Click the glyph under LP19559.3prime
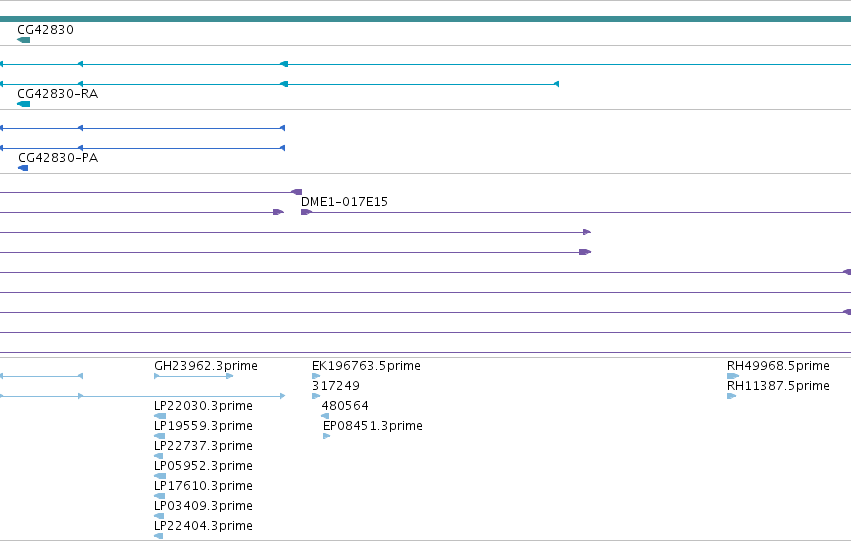 [x=160, y=436]
